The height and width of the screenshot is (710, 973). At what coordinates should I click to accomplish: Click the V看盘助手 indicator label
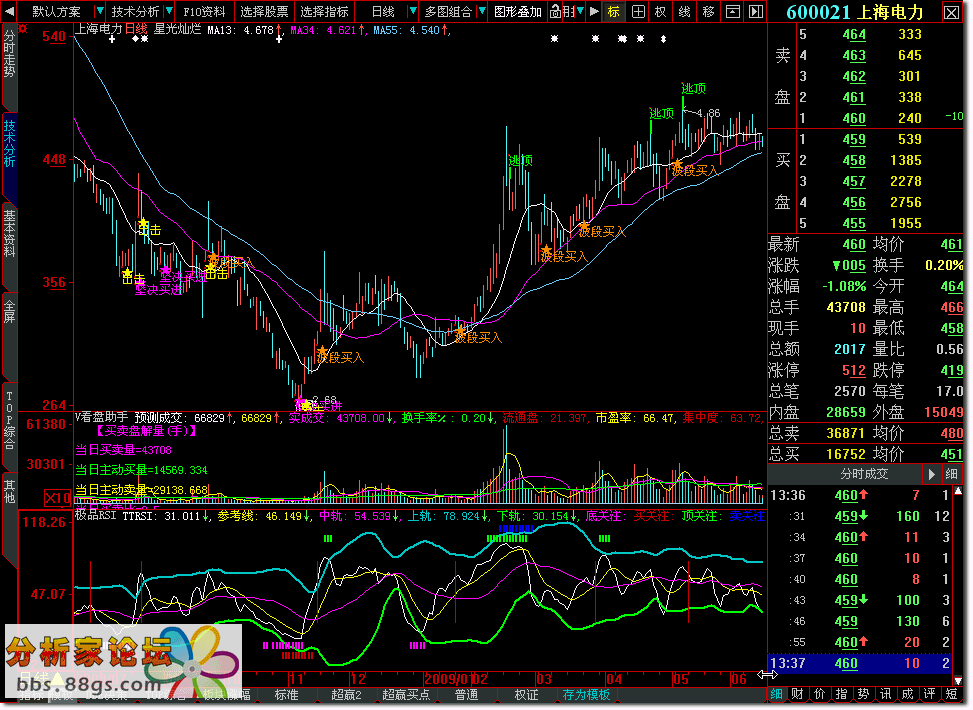pyautogui.click(x=102, y=418)
